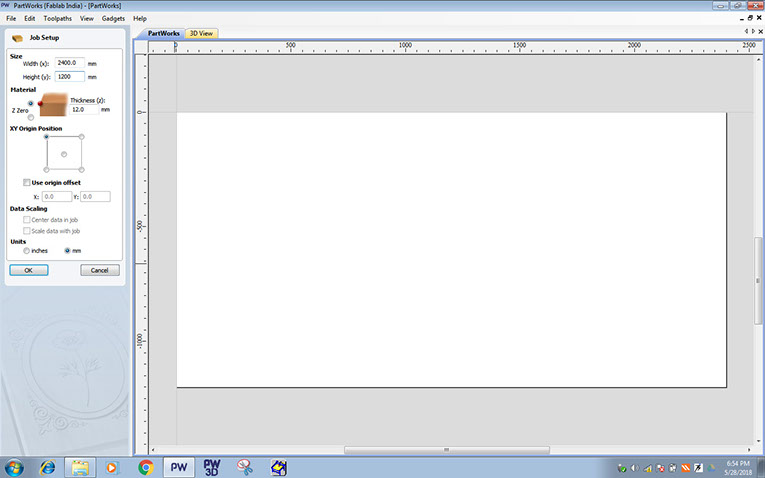Image resolution: width=765 pixels, height=478 pixels.
Task: Click the vertical scrollbar thumb
Action: click(758, 280)
